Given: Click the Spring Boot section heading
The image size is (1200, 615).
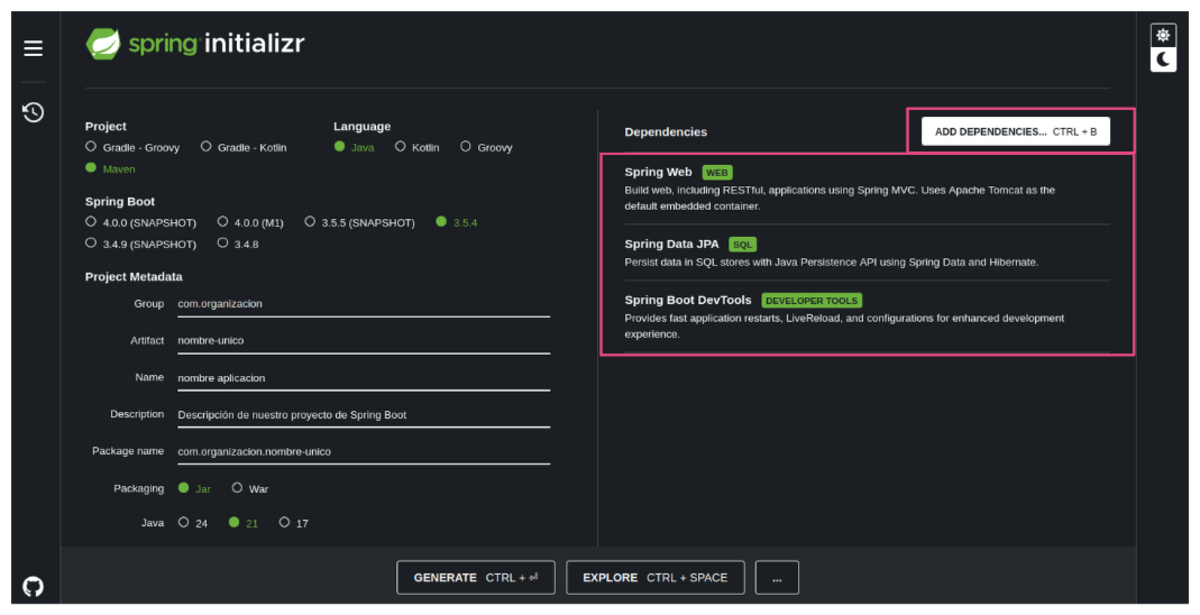Looking at the screenshot, I should point(120,202).
